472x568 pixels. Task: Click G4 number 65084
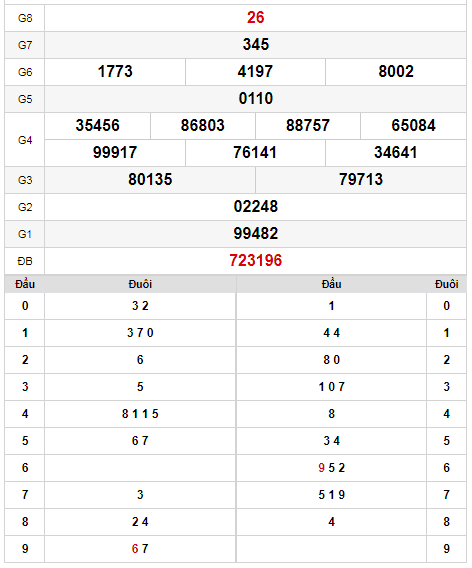413,125
